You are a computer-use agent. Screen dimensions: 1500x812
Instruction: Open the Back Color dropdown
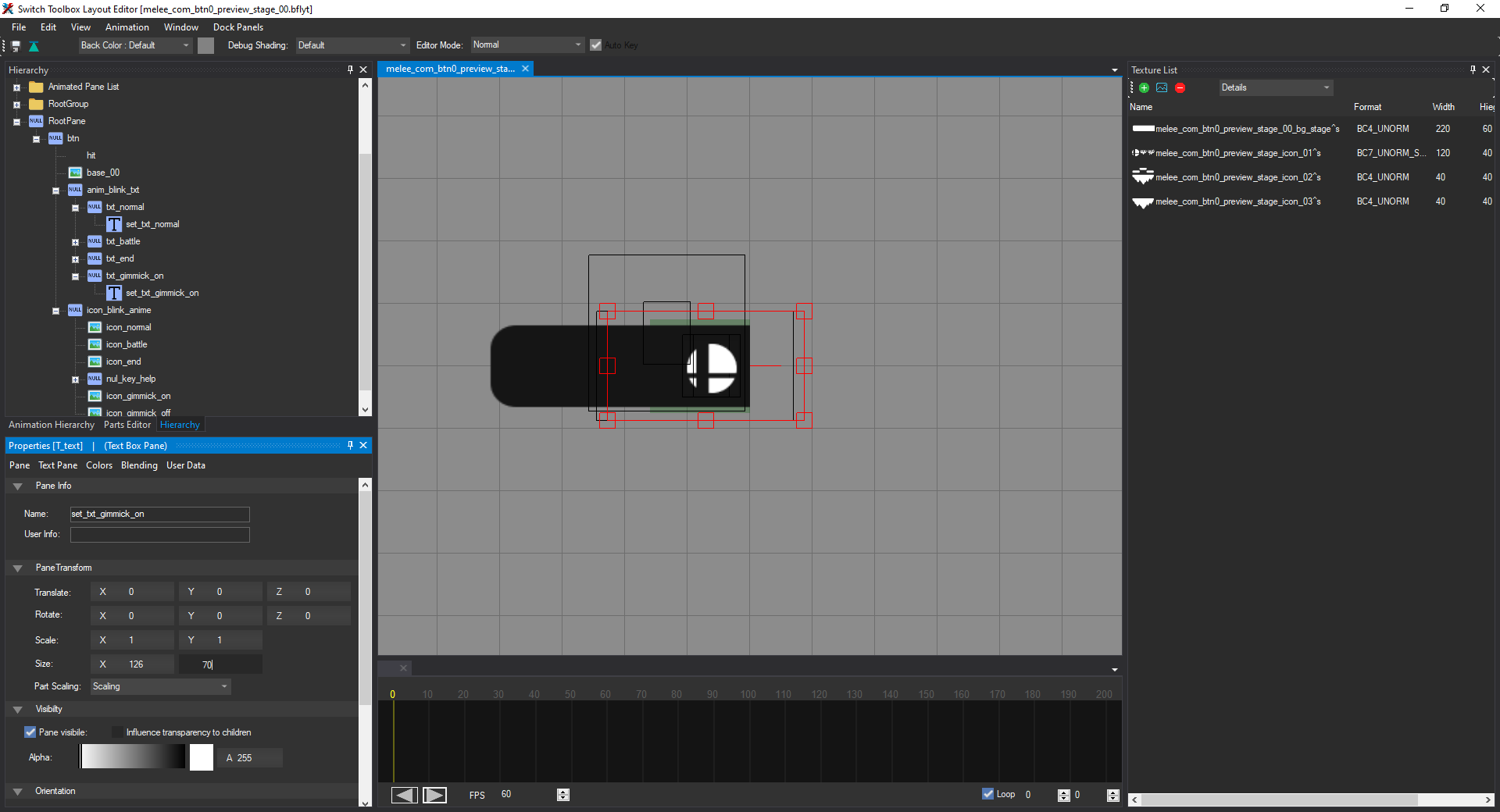coord(135,45)
